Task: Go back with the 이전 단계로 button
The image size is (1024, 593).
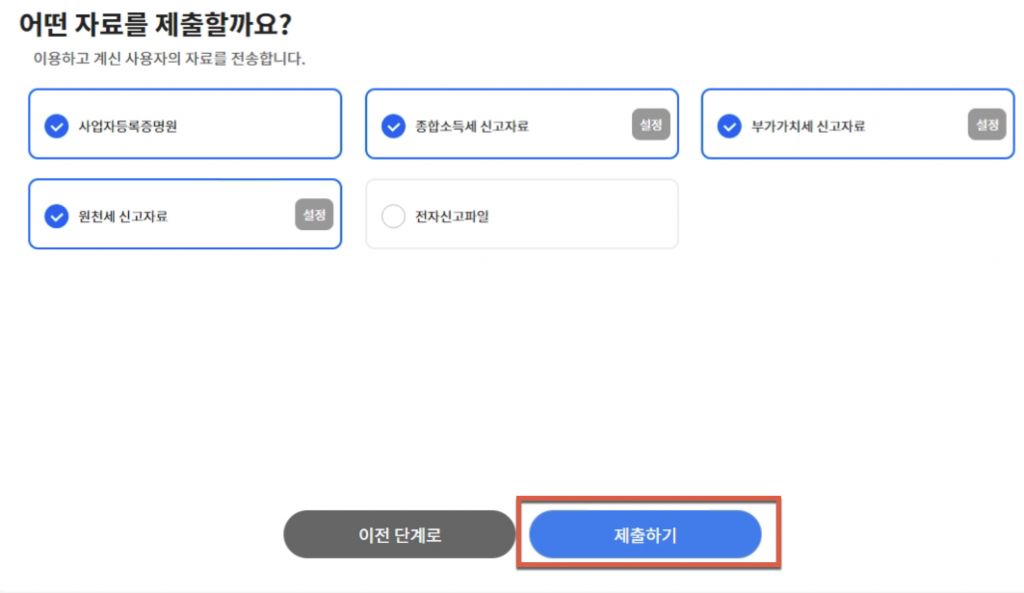Action: (399, 535)
